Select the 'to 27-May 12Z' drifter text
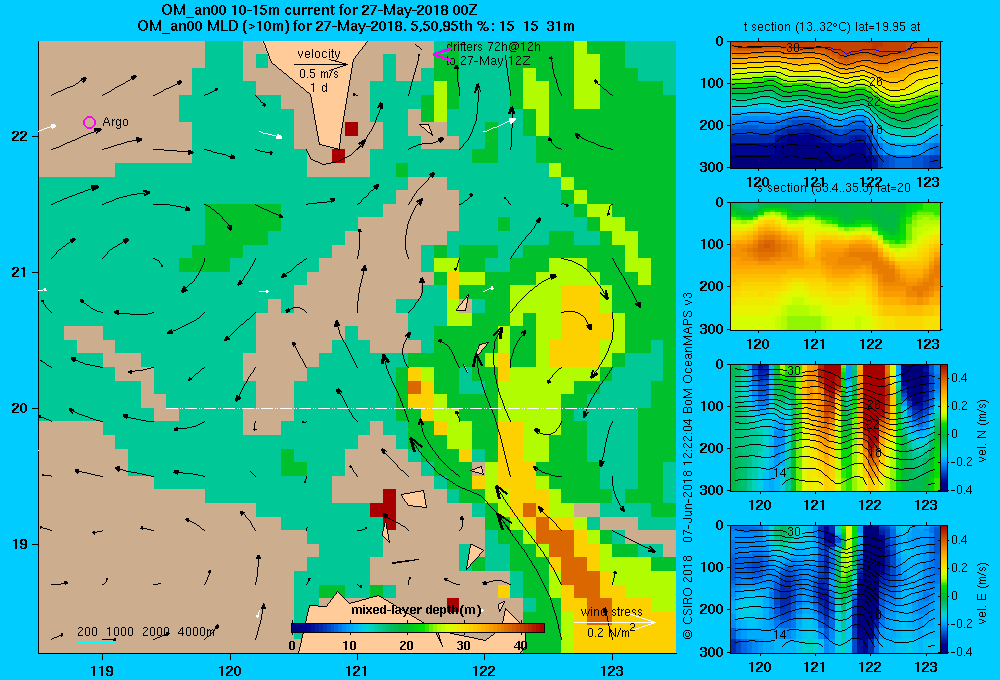 [x=488, y=61]
